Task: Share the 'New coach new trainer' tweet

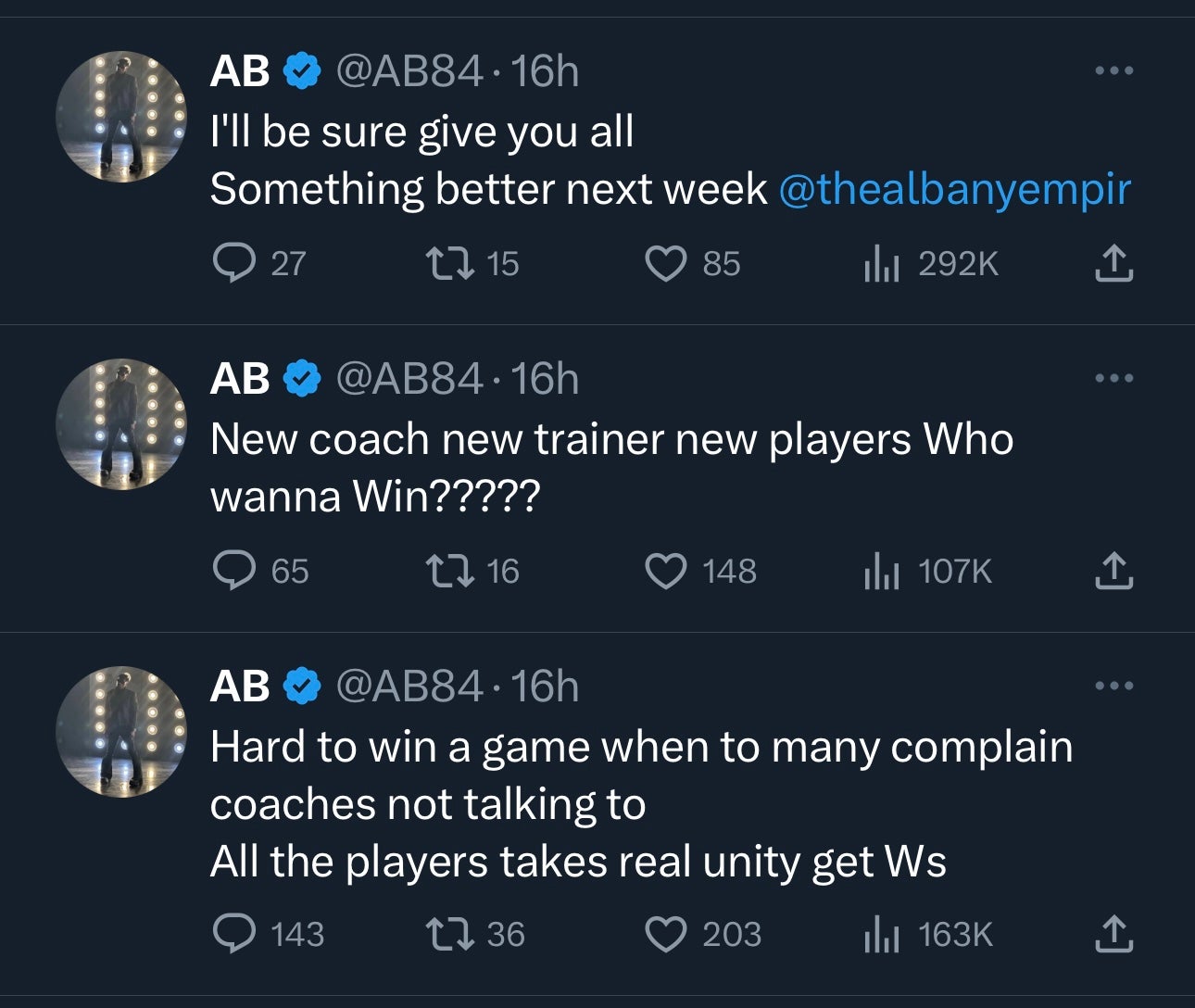Action: tap(1113, 571)
